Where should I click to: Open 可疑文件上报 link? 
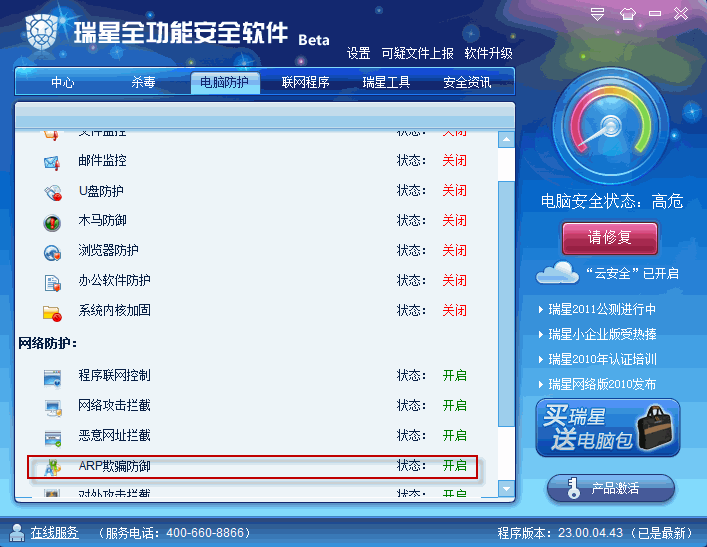click(x=417, y=53)
